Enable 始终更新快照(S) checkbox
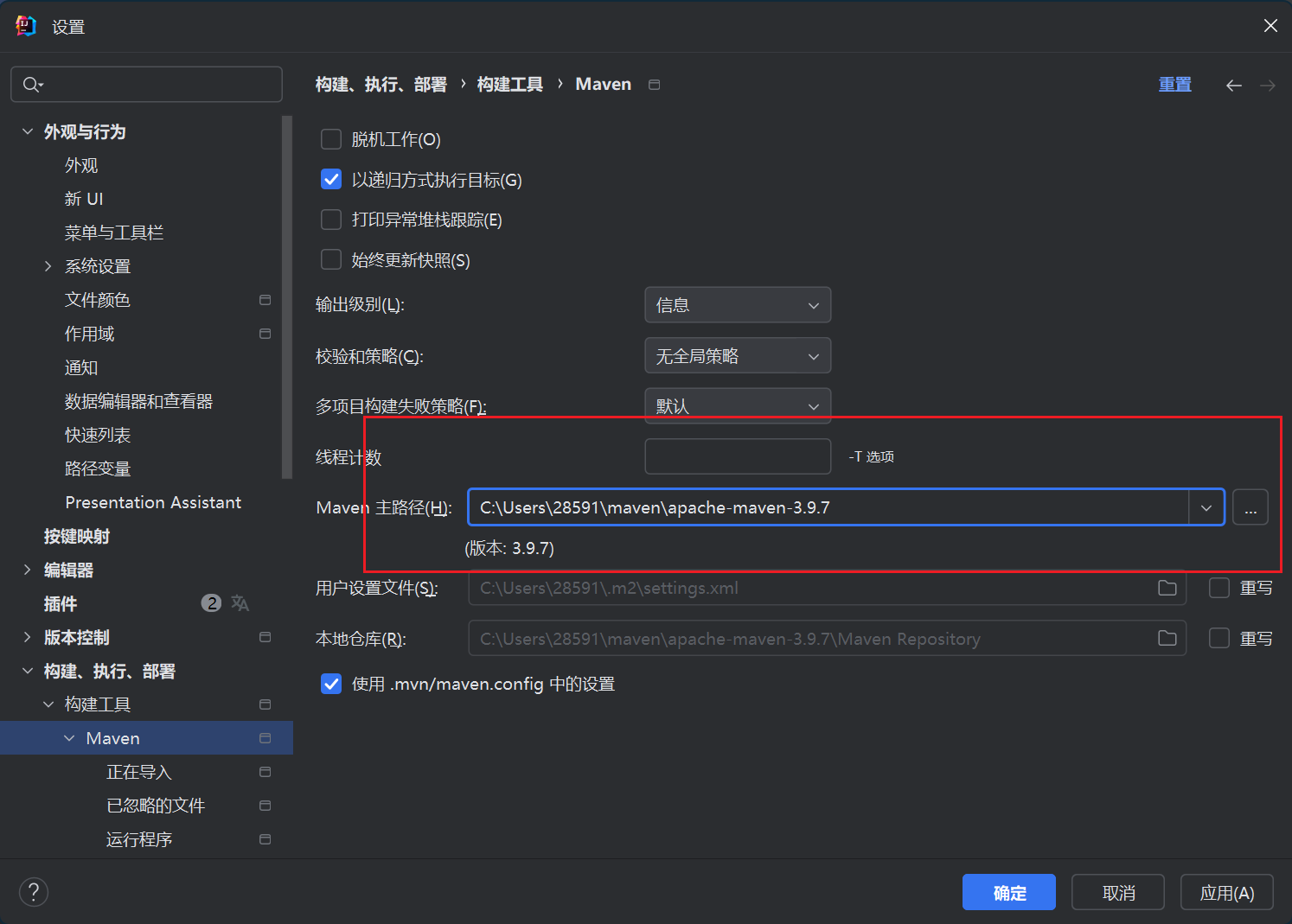1292x924 pixels. point(331,260)
